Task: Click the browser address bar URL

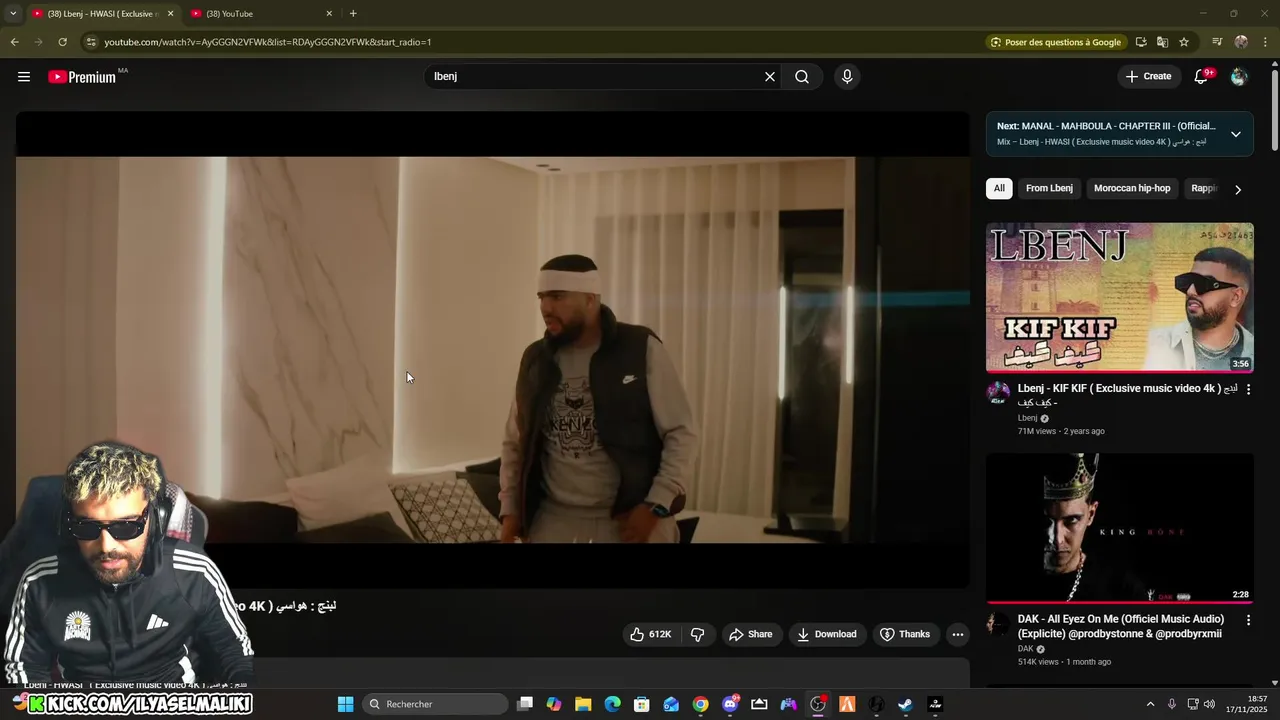Action: click(268, 42)
